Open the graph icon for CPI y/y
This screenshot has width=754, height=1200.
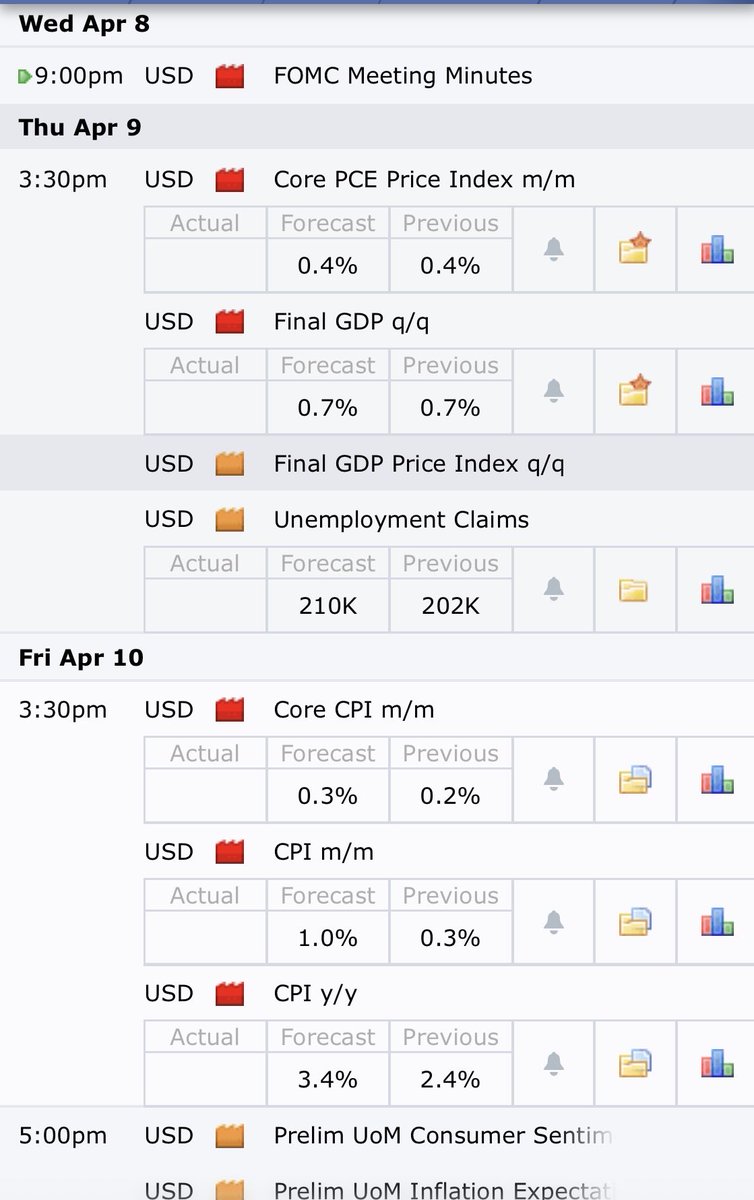[x=717, y=1064]
